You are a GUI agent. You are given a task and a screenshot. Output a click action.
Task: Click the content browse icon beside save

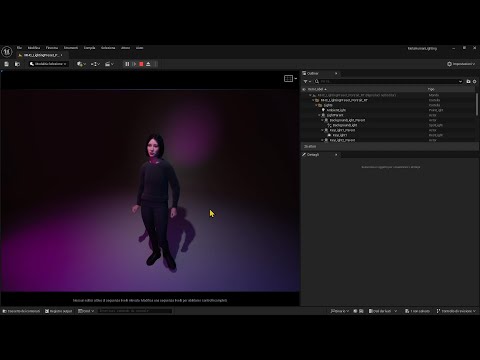click(x=17, y=64)
